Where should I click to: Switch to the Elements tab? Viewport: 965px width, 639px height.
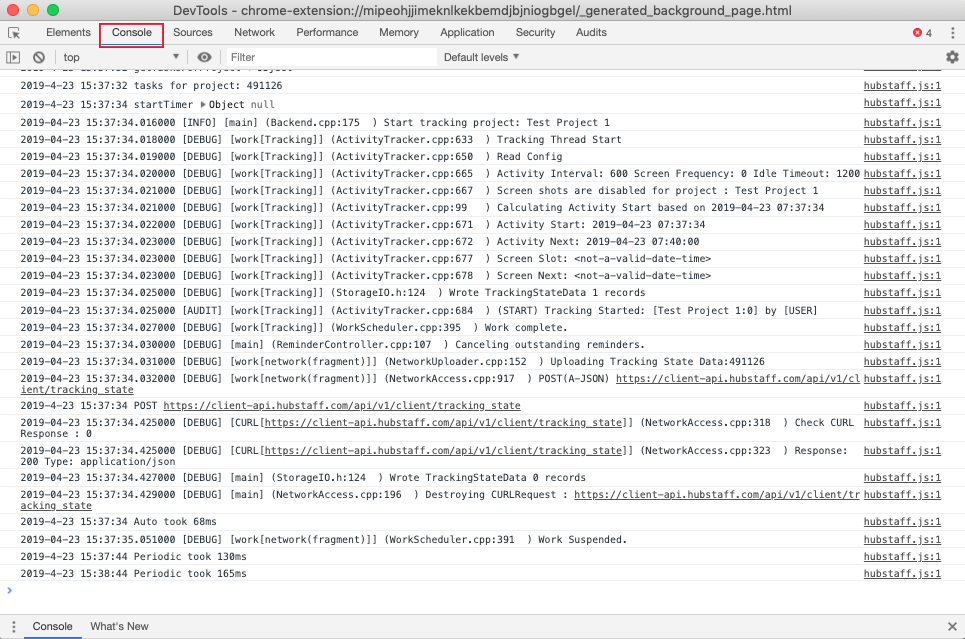(68, 33)
